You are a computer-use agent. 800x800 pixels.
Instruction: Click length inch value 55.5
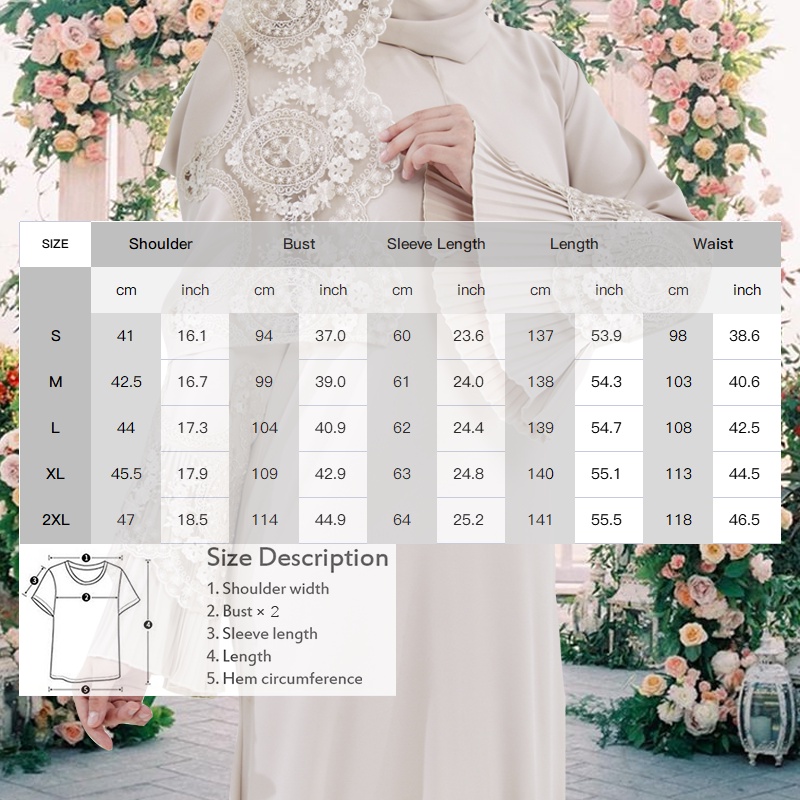click(606, 520)
